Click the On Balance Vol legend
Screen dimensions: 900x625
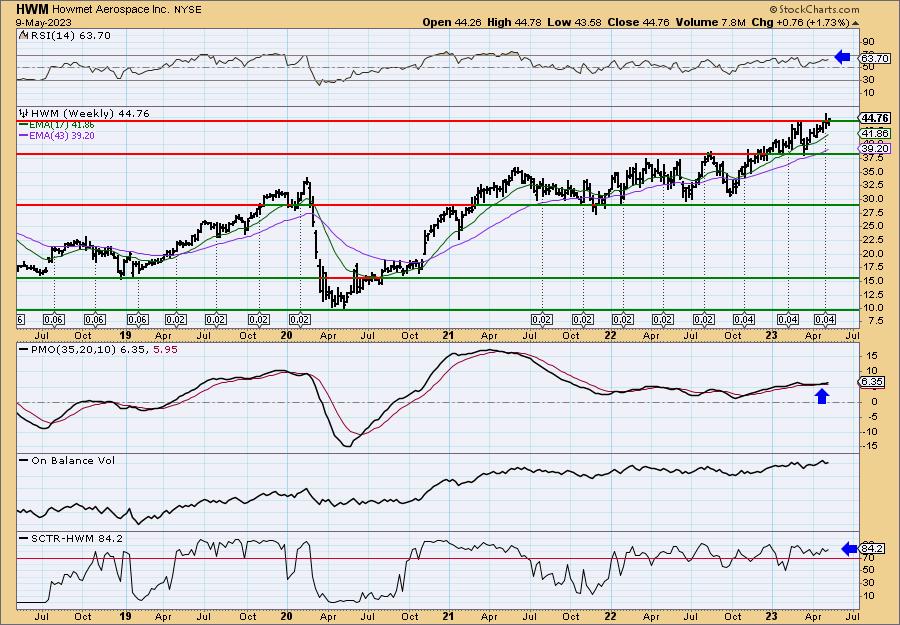coord(67,460)
